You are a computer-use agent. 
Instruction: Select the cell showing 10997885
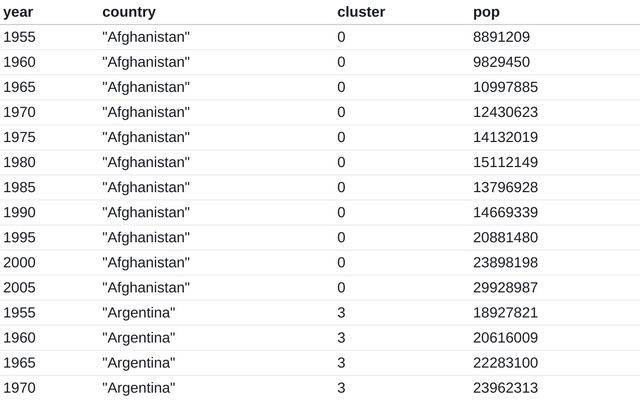click(x=505, y=87)
